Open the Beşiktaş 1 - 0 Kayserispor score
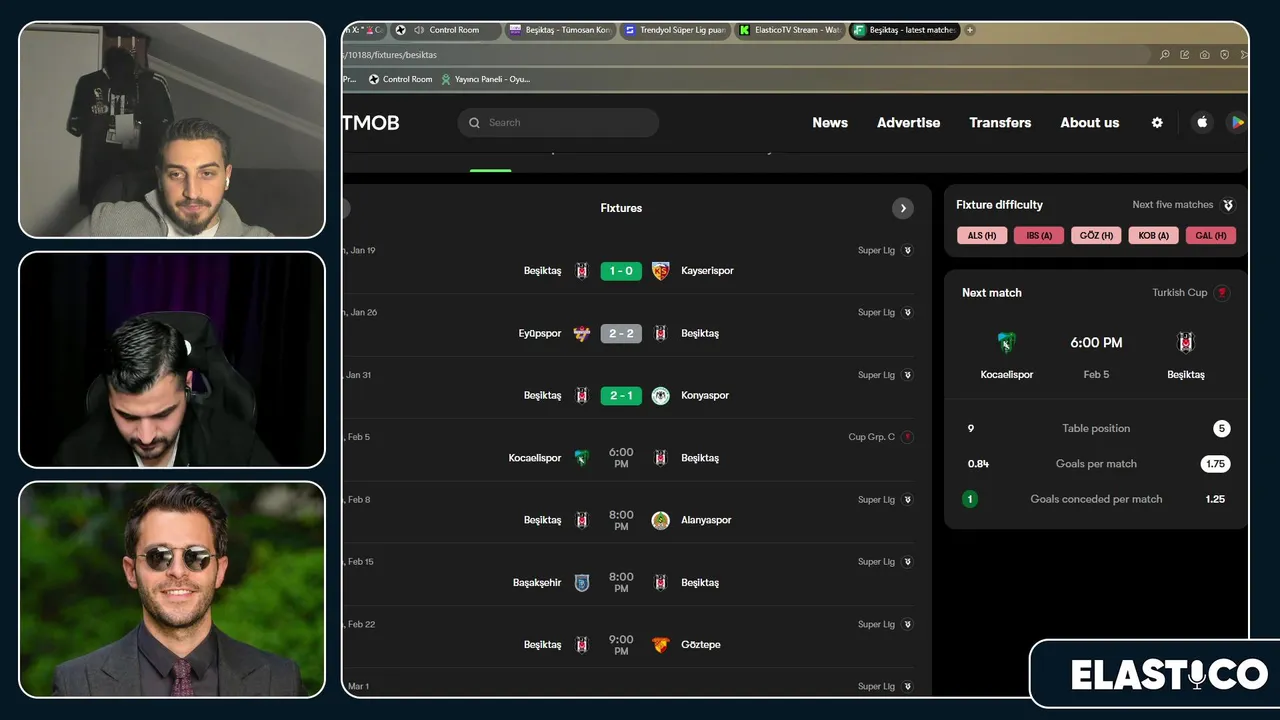 (x=621, y=271)
